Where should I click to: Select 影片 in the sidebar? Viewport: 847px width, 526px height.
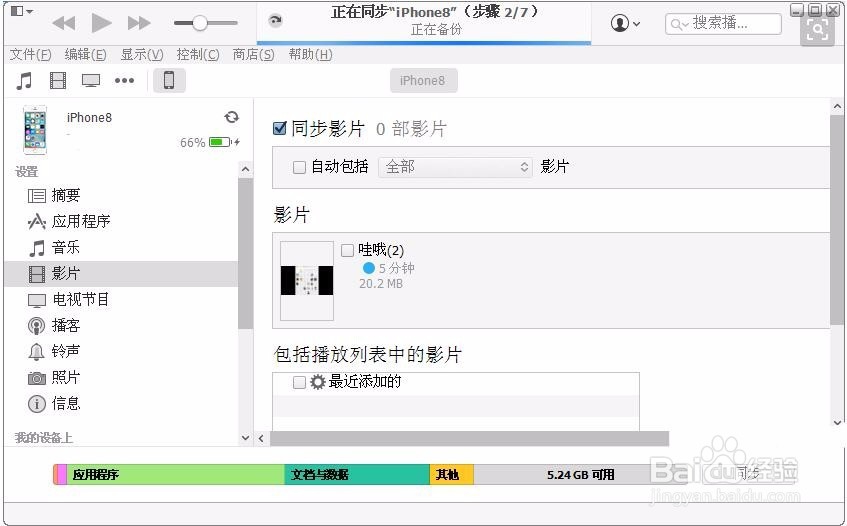pos(121,274)
